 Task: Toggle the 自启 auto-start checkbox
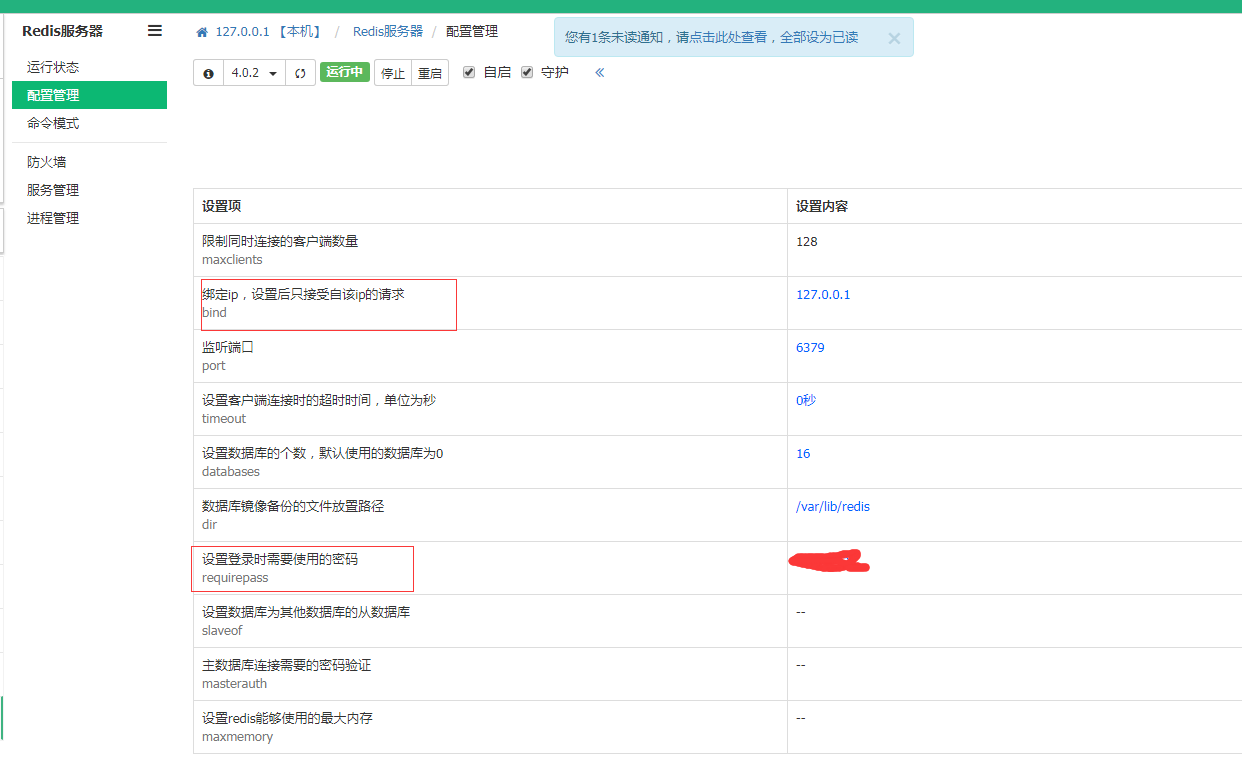[469, 72]
